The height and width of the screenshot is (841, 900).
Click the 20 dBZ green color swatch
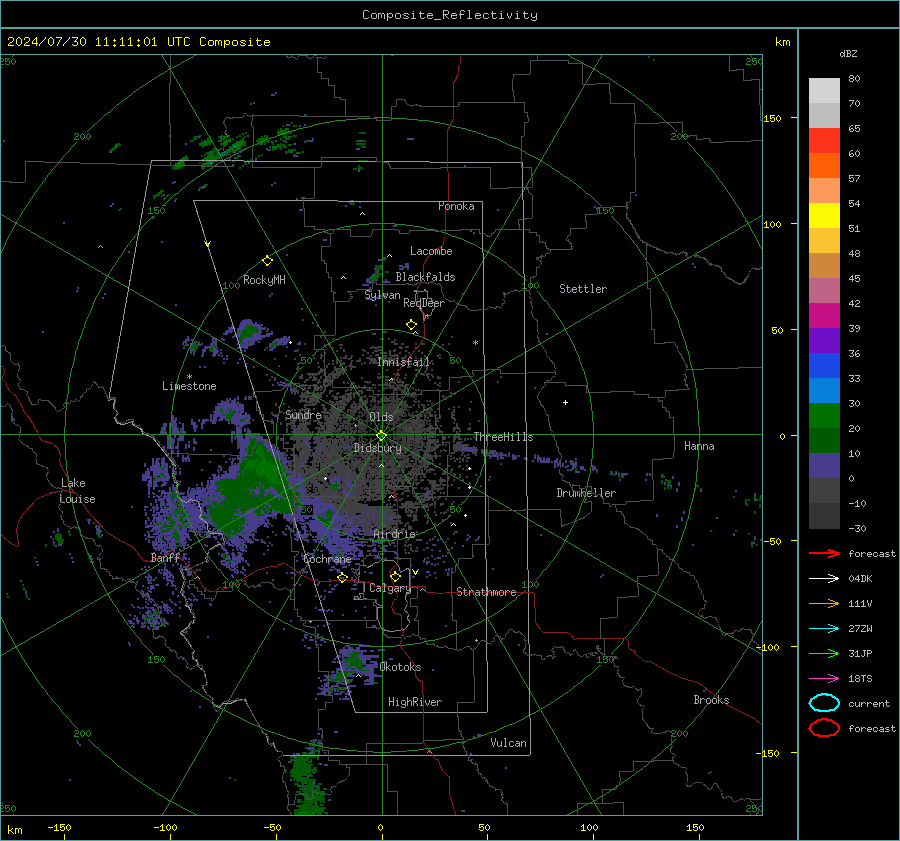click(824, 415)
